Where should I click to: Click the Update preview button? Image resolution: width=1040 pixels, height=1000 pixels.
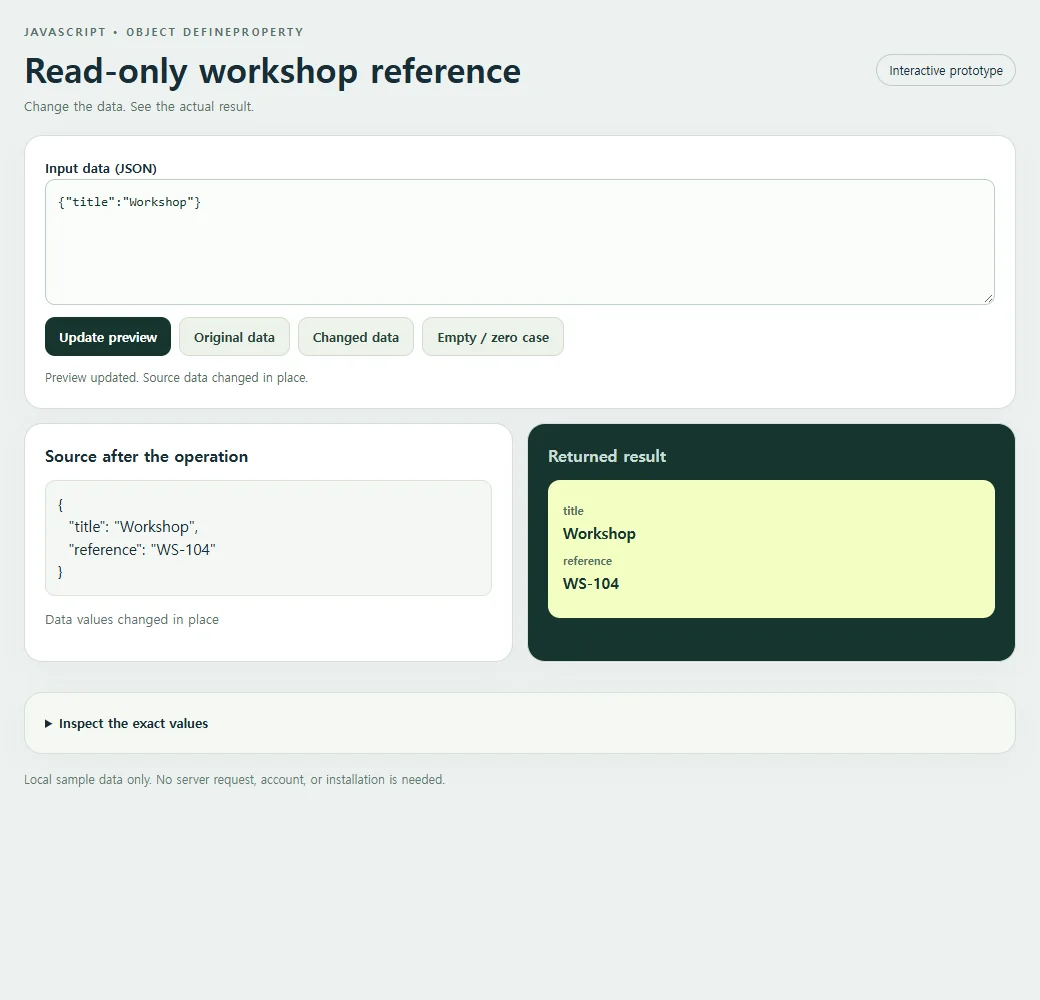pyautogui.click(x=108, y=337)
